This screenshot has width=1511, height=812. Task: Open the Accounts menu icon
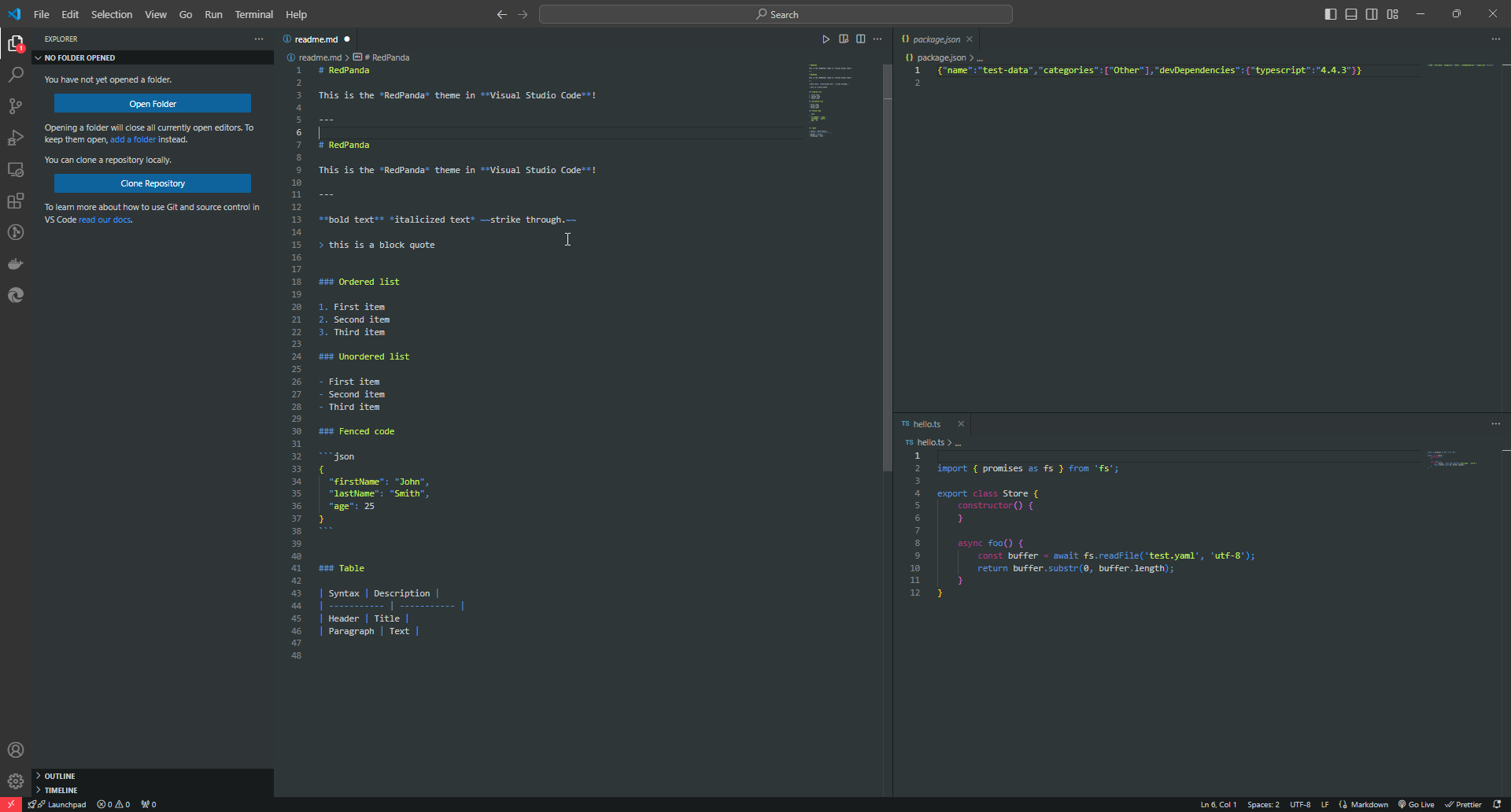[16, 750]
